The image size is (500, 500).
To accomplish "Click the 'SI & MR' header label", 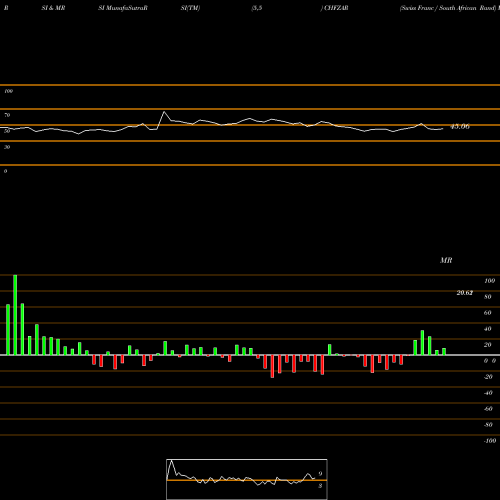I will tap(53, 8).
